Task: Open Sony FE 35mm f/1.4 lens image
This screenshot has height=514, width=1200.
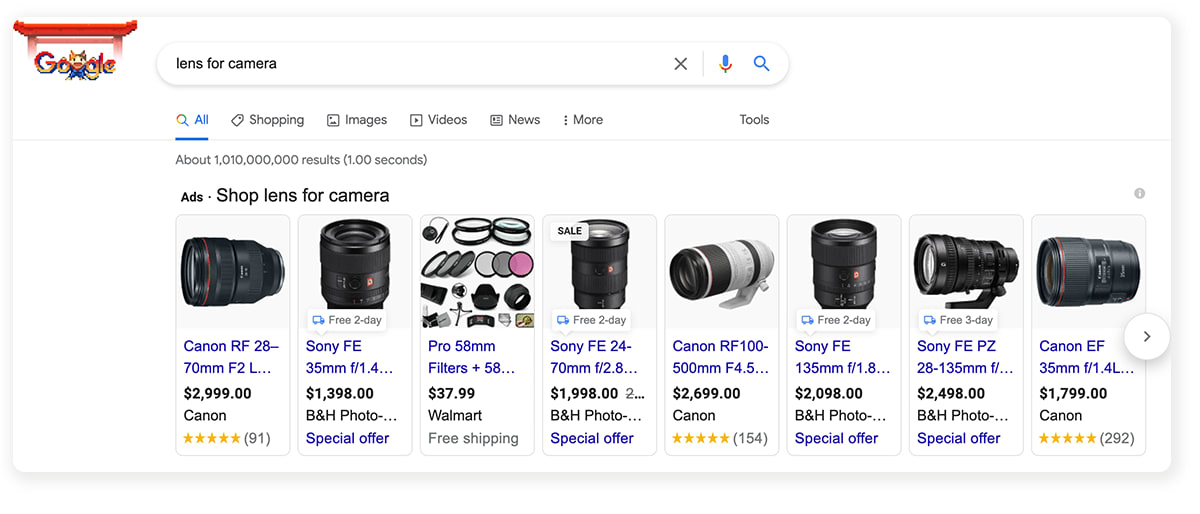Action: [355, 272]
